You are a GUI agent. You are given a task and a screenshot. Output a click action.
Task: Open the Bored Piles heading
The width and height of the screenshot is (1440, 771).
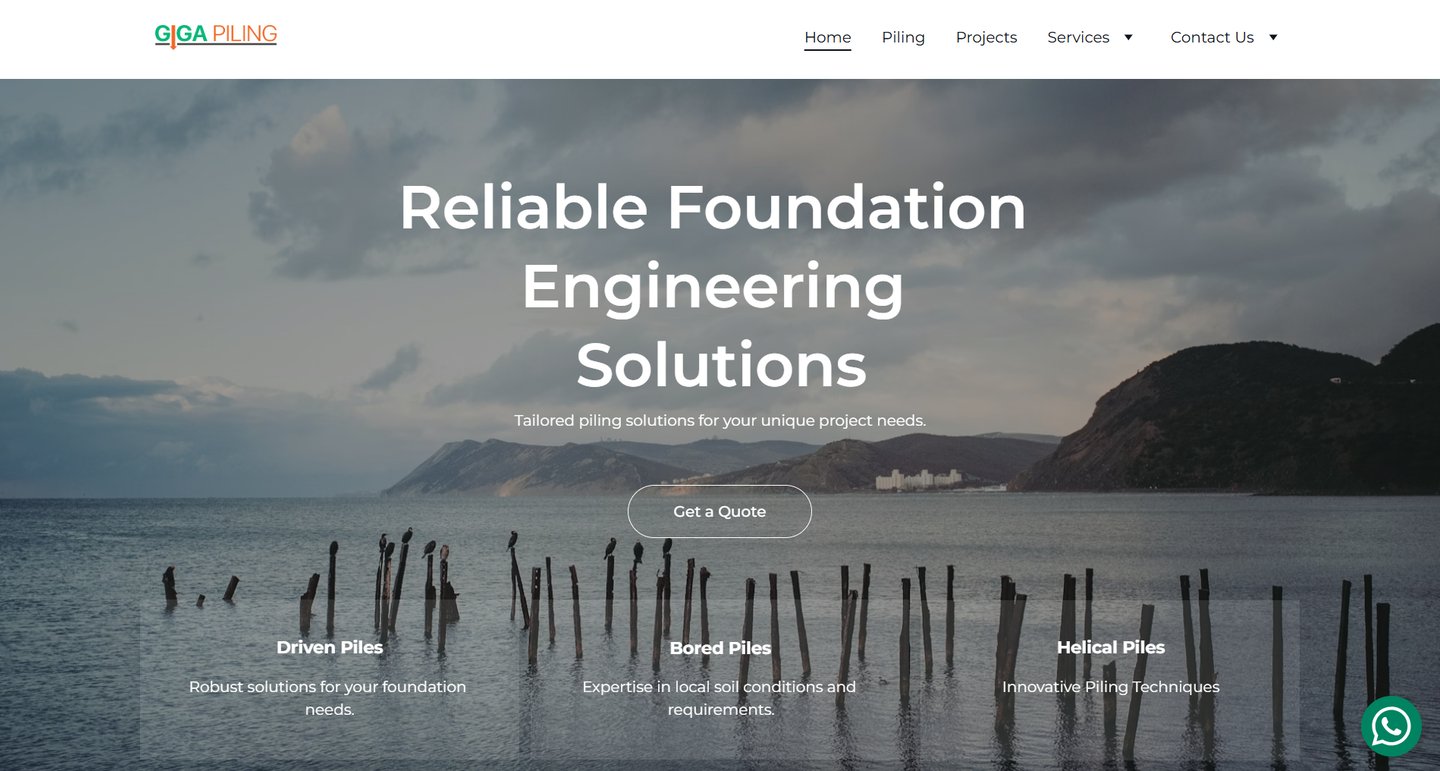(720, 648)
